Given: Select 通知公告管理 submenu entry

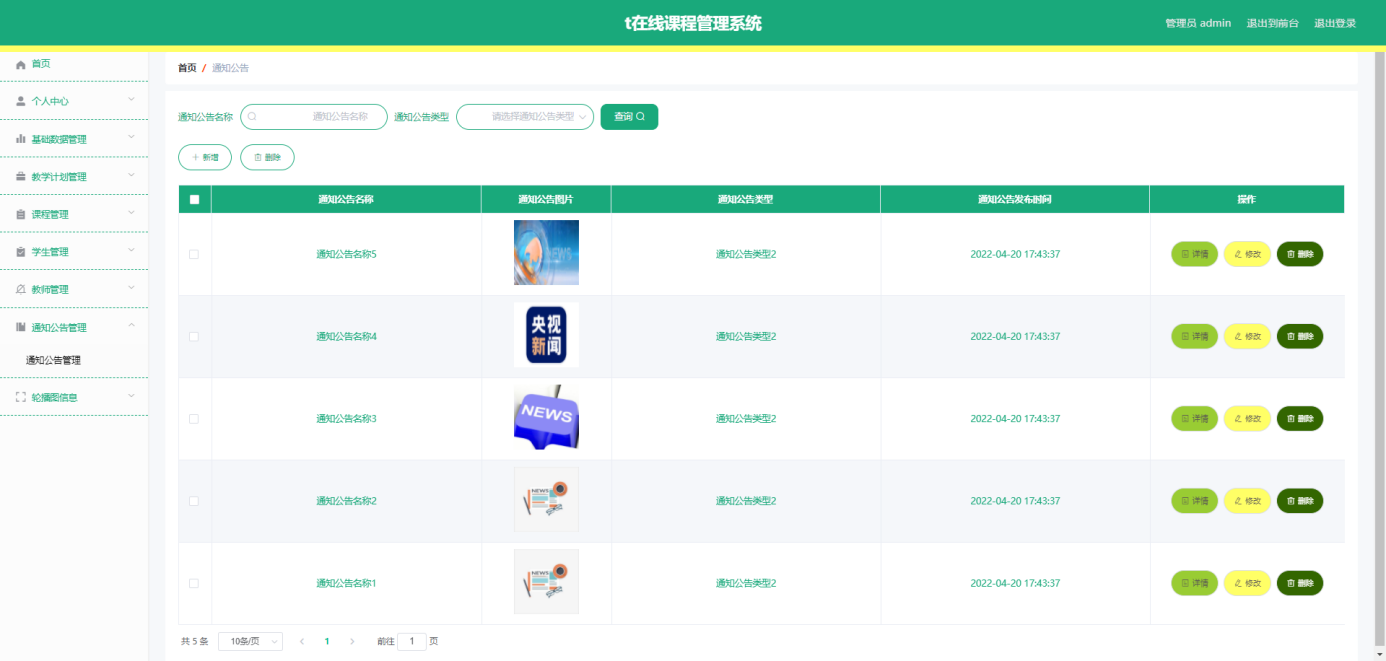Looking at the screenshot, I should (52, 359).
